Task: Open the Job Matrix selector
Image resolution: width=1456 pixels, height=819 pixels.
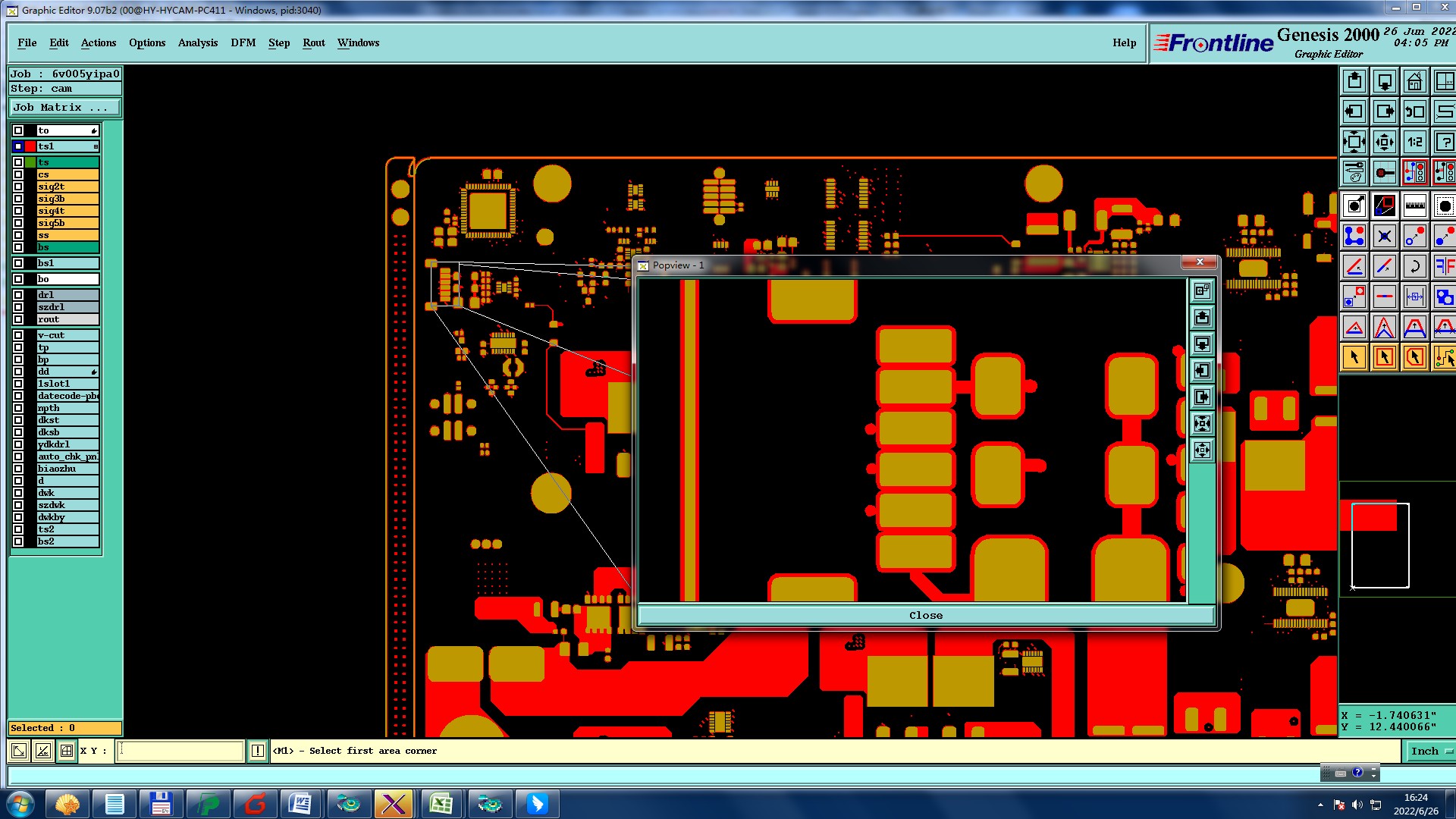Action: (64, 108)
